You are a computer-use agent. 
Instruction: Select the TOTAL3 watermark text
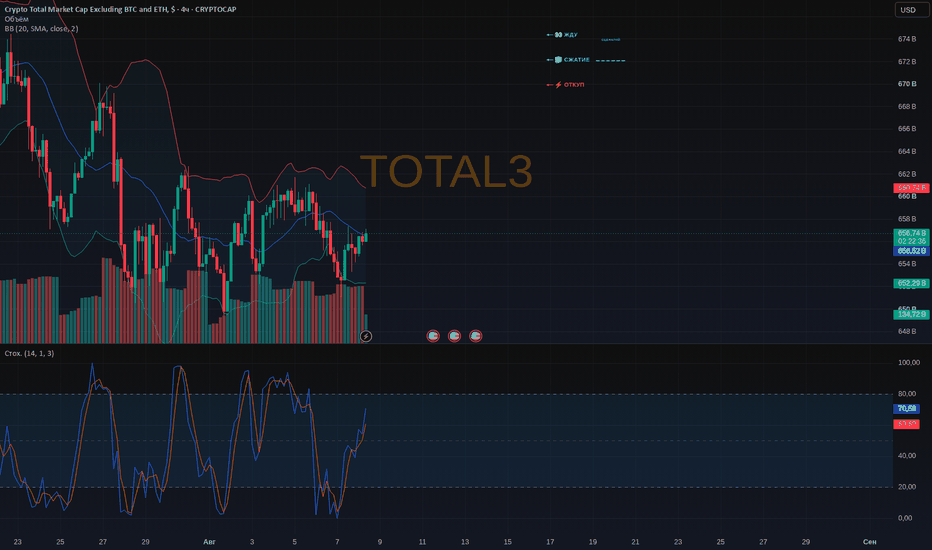point(446,171)
